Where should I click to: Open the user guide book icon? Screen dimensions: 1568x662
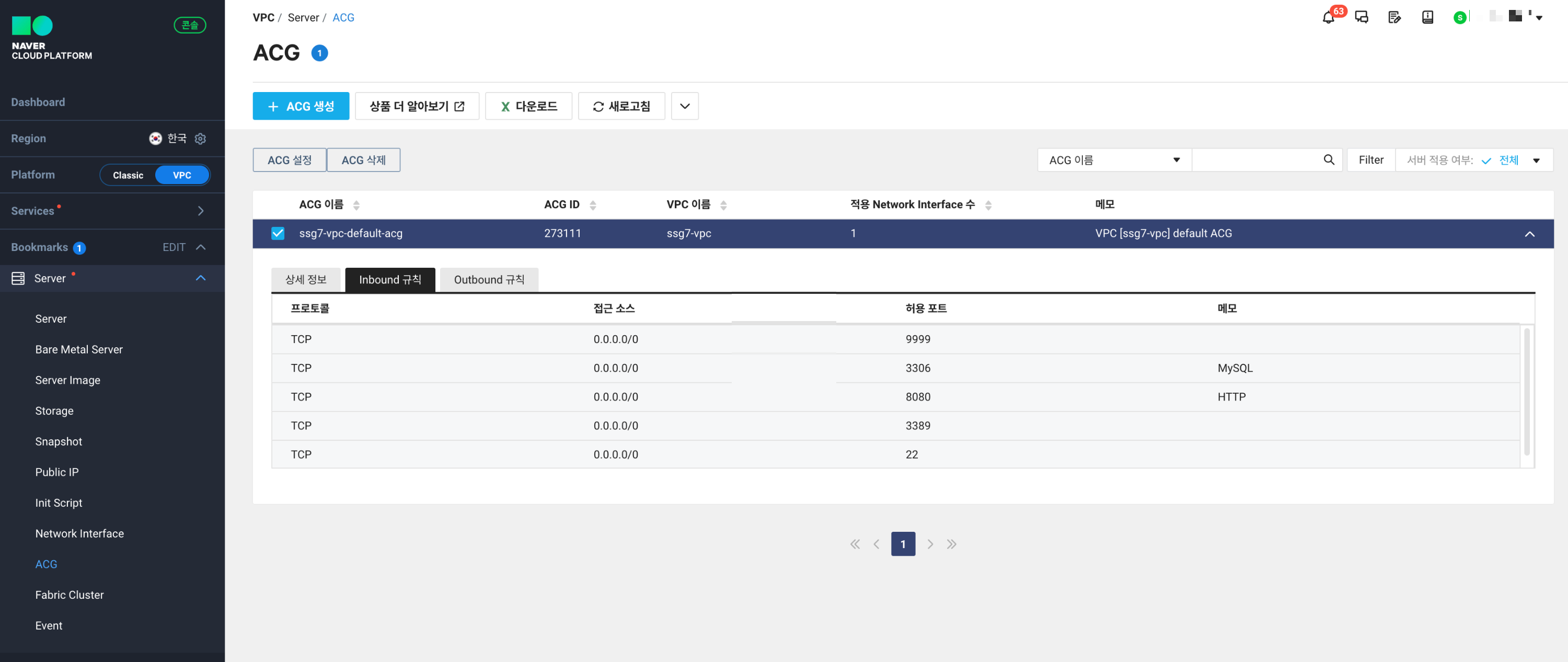click(1427, 17)
